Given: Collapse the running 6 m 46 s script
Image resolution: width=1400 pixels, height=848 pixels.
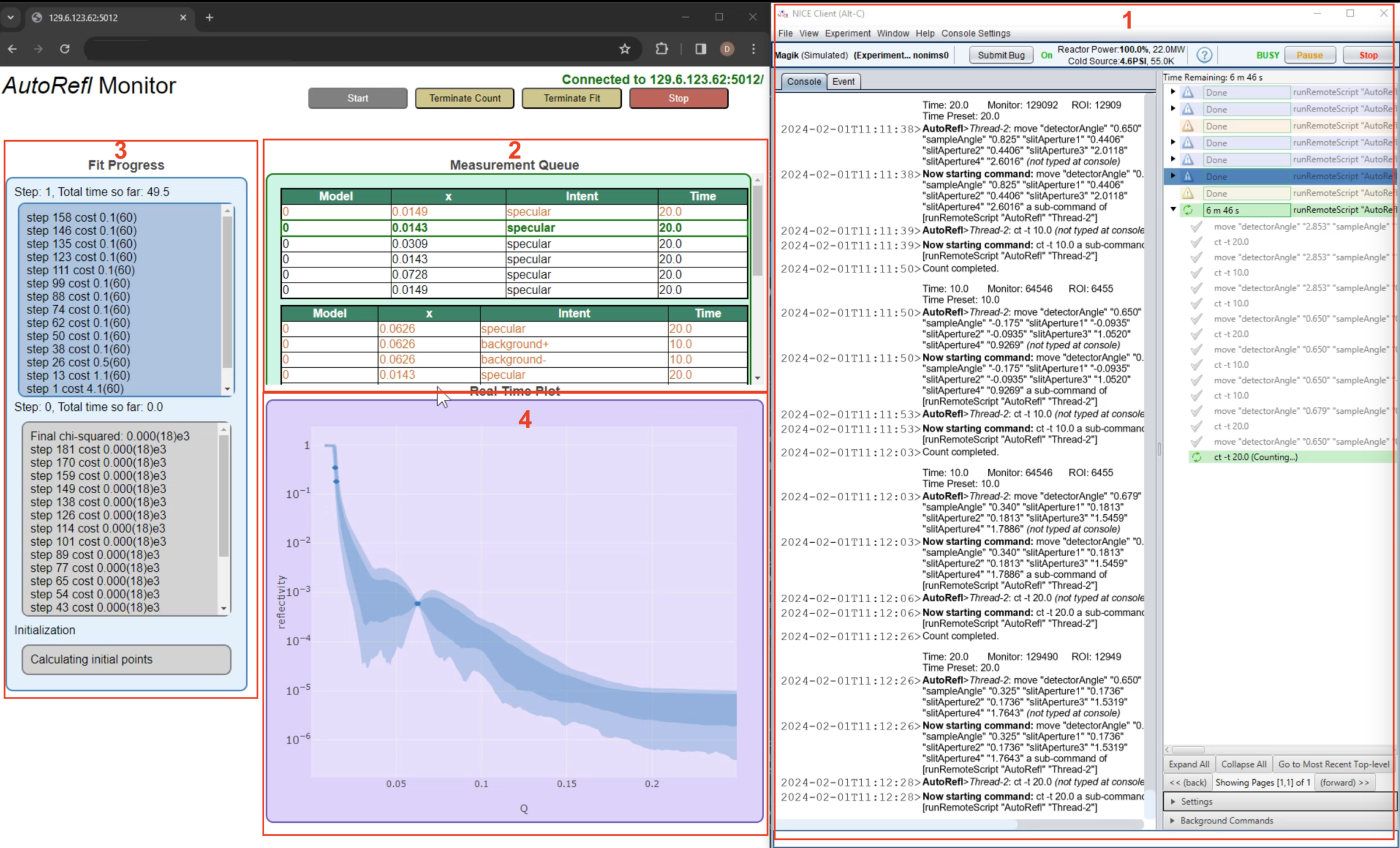Looking at the screenshot, I should (x=1173, y=210).
